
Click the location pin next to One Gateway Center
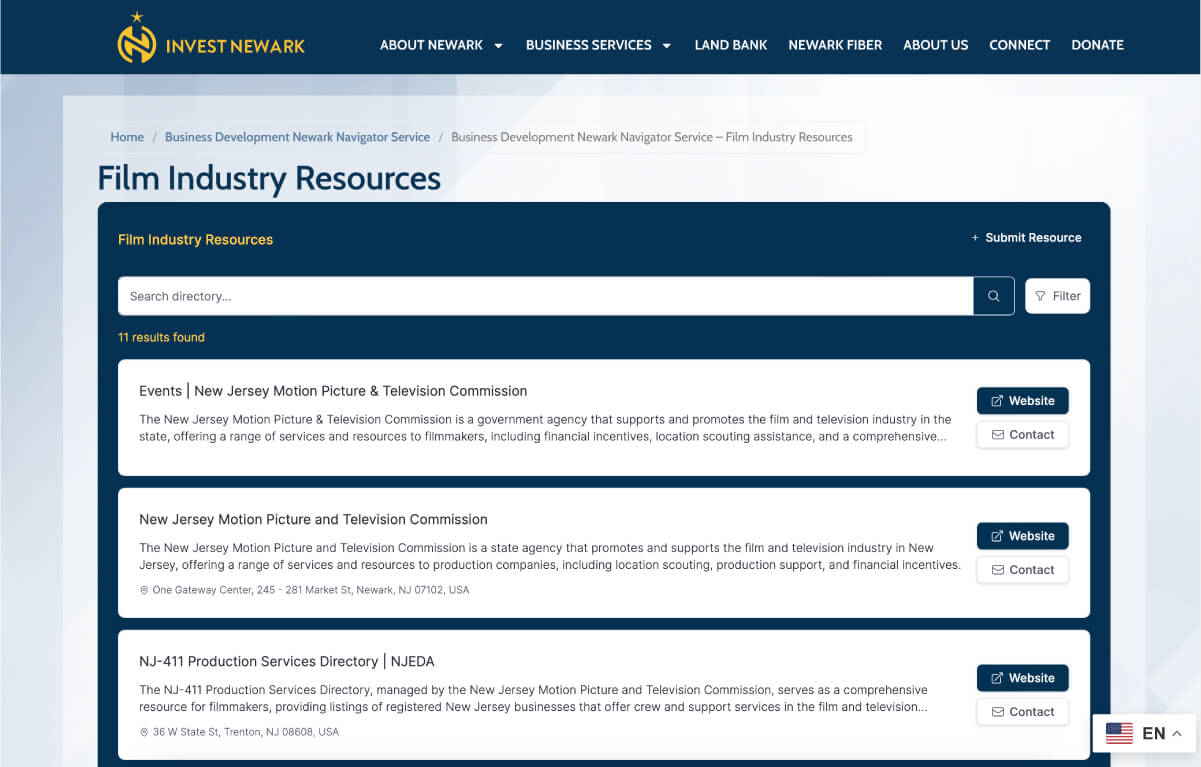point(144,590)
